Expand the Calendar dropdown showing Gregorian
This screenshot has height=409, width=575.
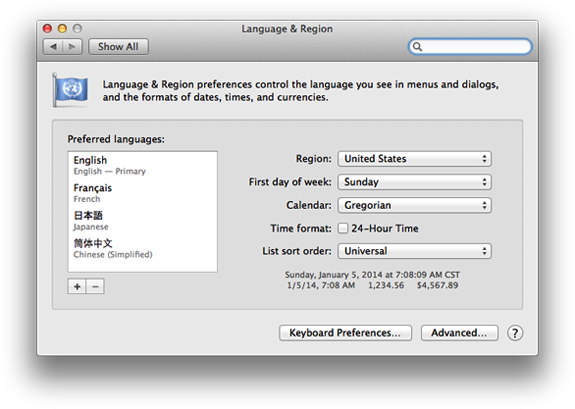tap(414, 205)
